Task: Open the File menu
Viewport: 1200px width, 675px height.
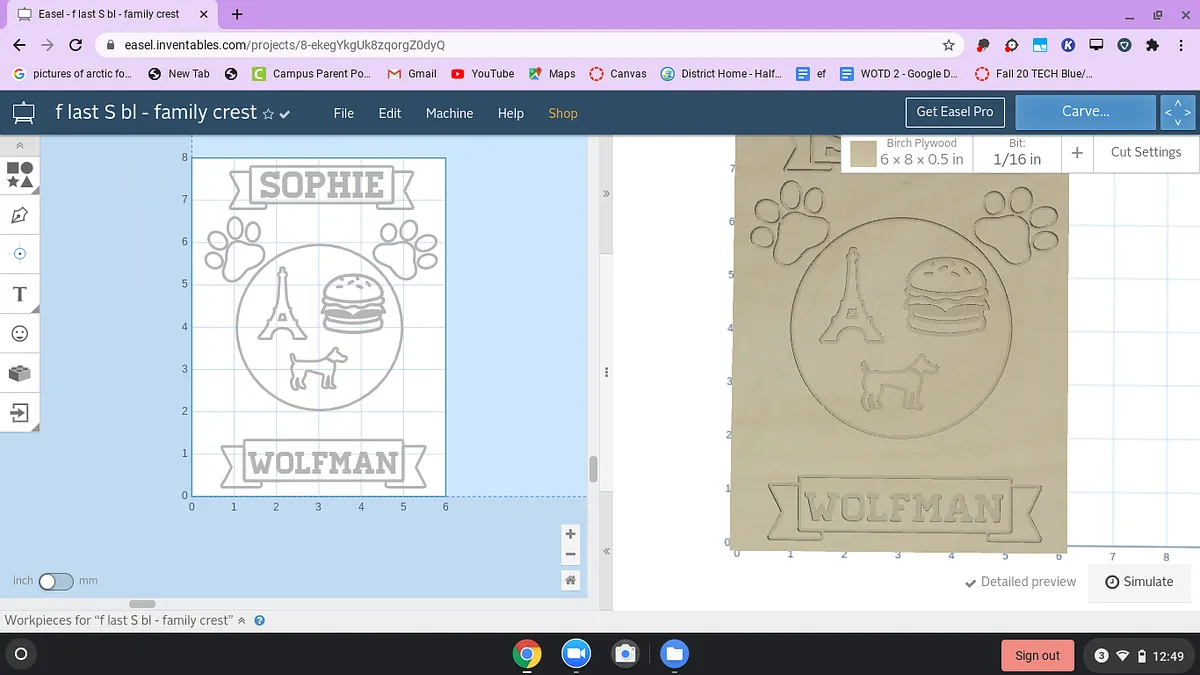Action: 343,113
